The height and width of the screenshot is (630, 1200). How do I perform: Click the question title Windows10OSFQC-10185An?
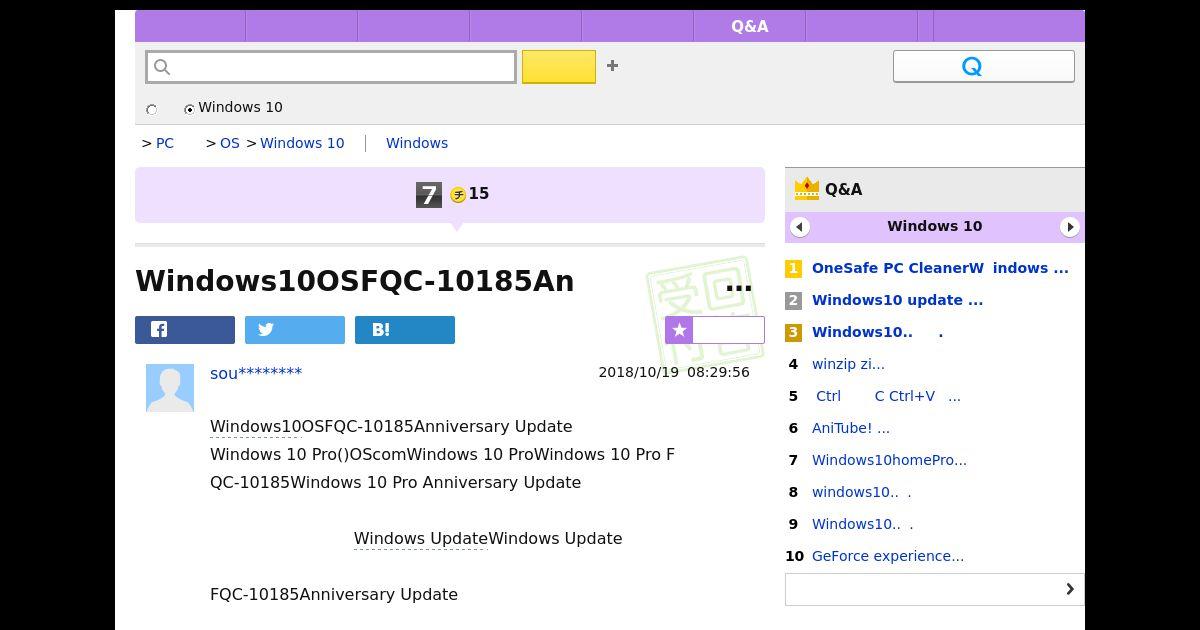[355, 281]
